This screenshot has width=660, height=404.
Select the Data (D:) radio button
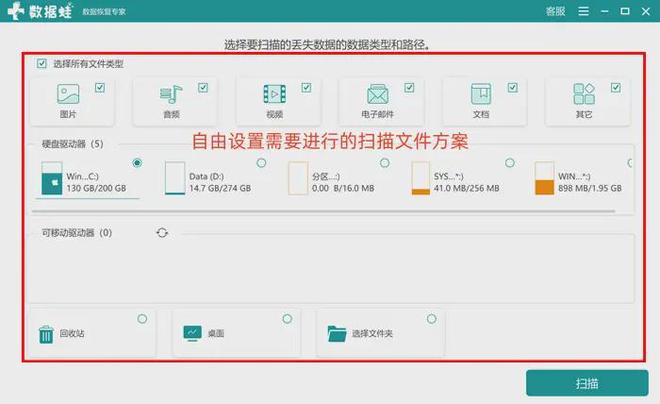pyautogui.click(x=261, y=163)
